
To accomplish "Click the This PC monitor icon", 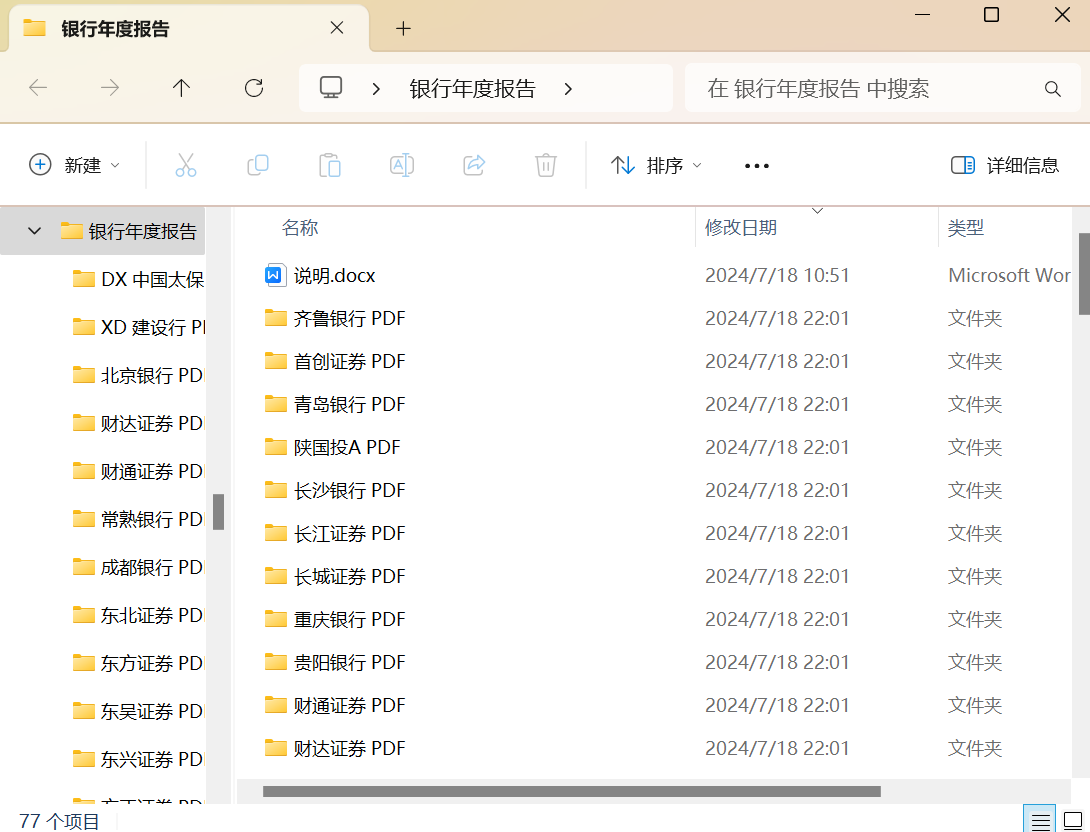I will (331, 88).
